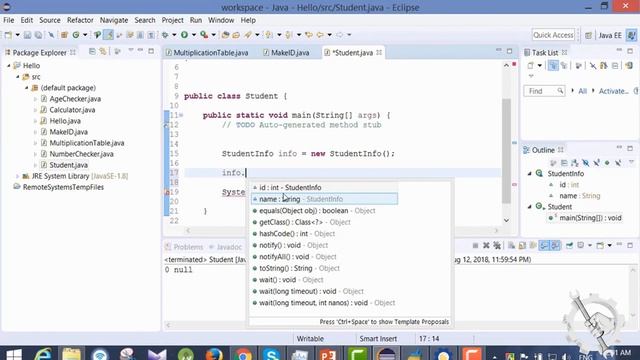
Task: Click editor vertical scrollbar thumb
Action: (x=506, y=151)
